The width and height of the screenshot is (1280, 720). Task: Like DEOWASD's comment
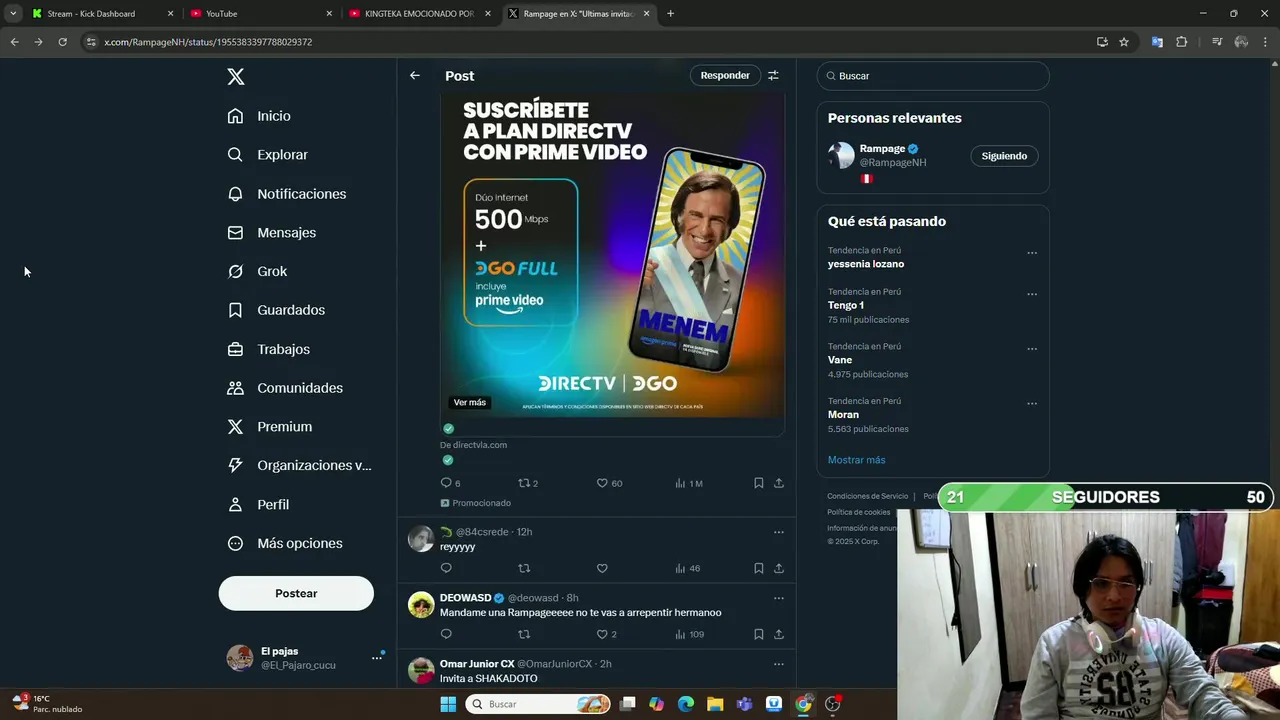602,634
